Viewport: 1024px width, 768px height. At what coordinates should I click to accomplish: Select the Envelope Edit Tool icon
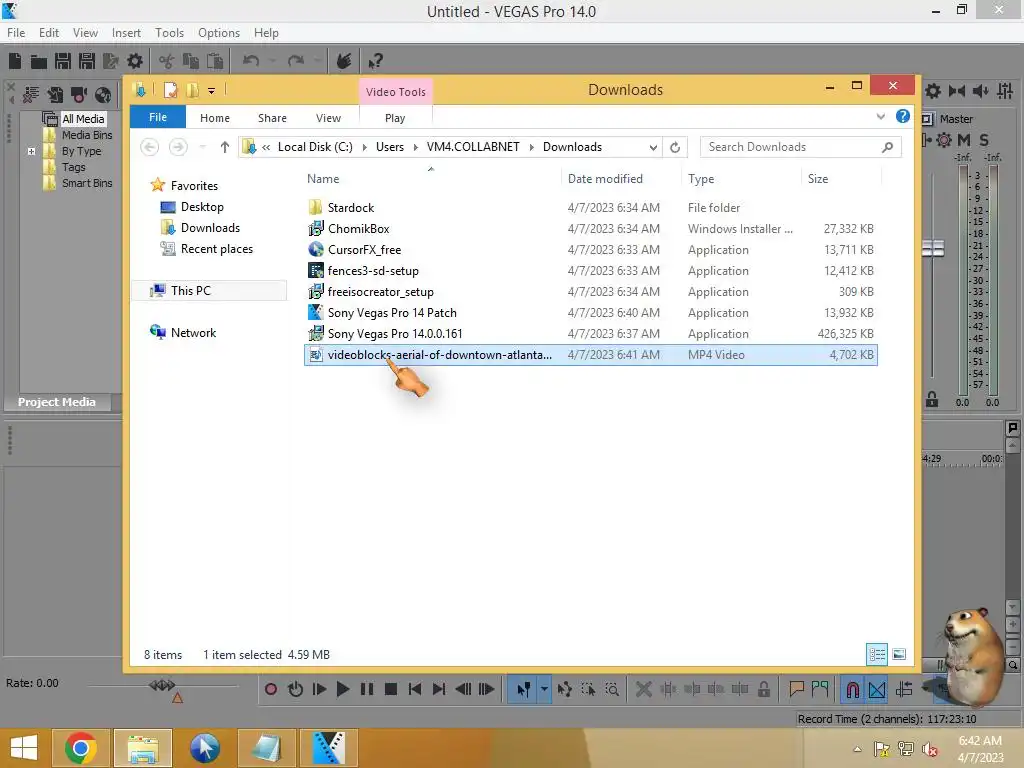click(x=565, y=689)
